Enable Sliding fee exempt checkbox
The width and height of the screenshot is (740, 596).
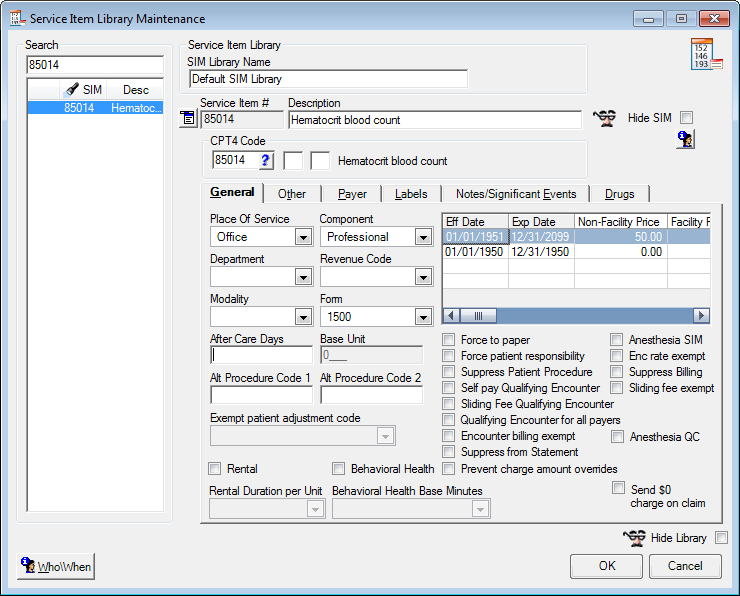(x=616, y=388)
